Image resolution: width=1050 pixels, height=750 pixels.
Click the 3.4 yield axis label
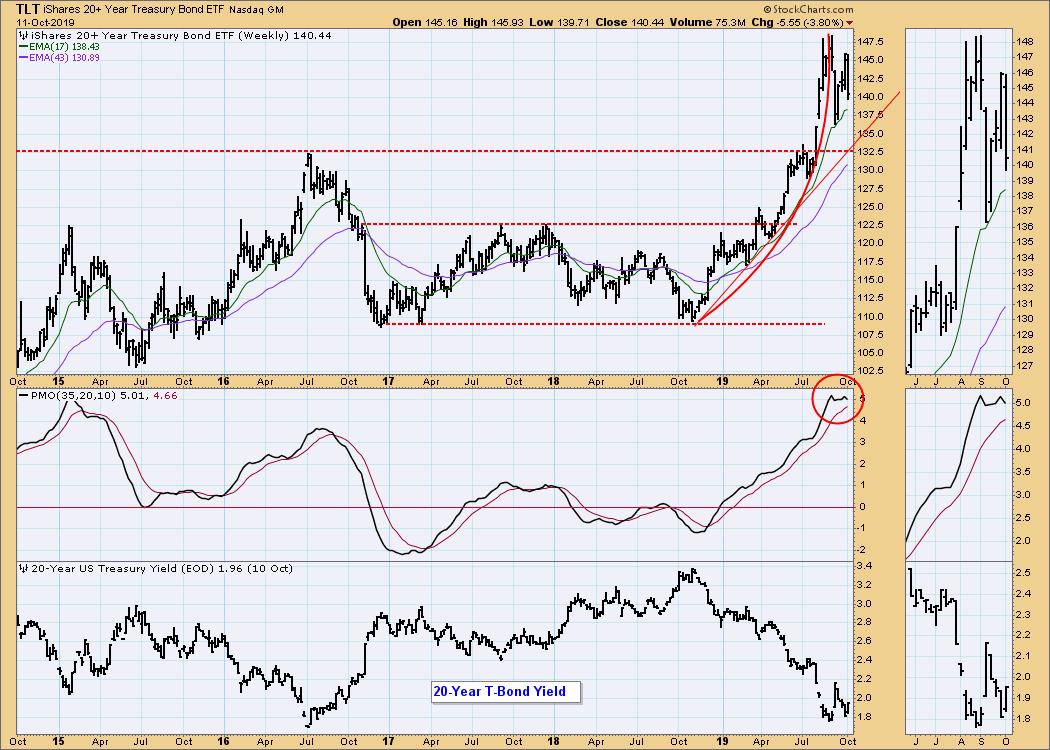point(865,566)
